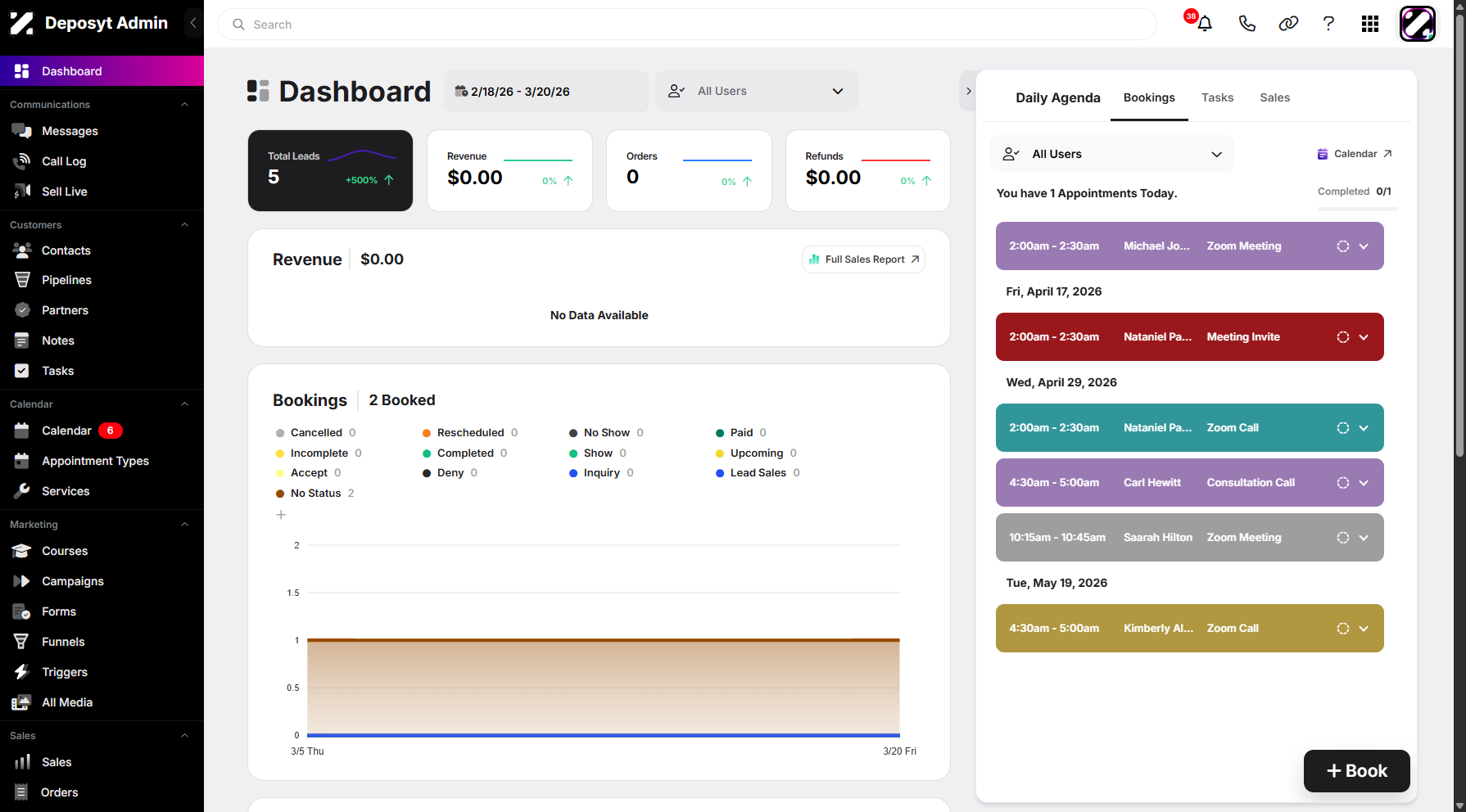
Task: Open the apps grid menu icon
Action: (x=1370, y=24)
